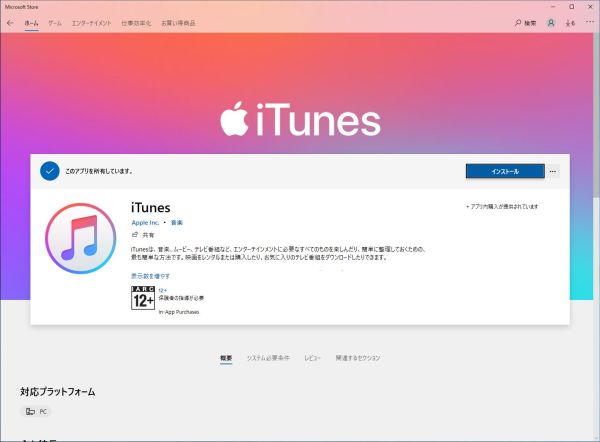This screenshot has height=442, width=600.
Task: Click the back arrow in the Store header
Action: point(10,22)
